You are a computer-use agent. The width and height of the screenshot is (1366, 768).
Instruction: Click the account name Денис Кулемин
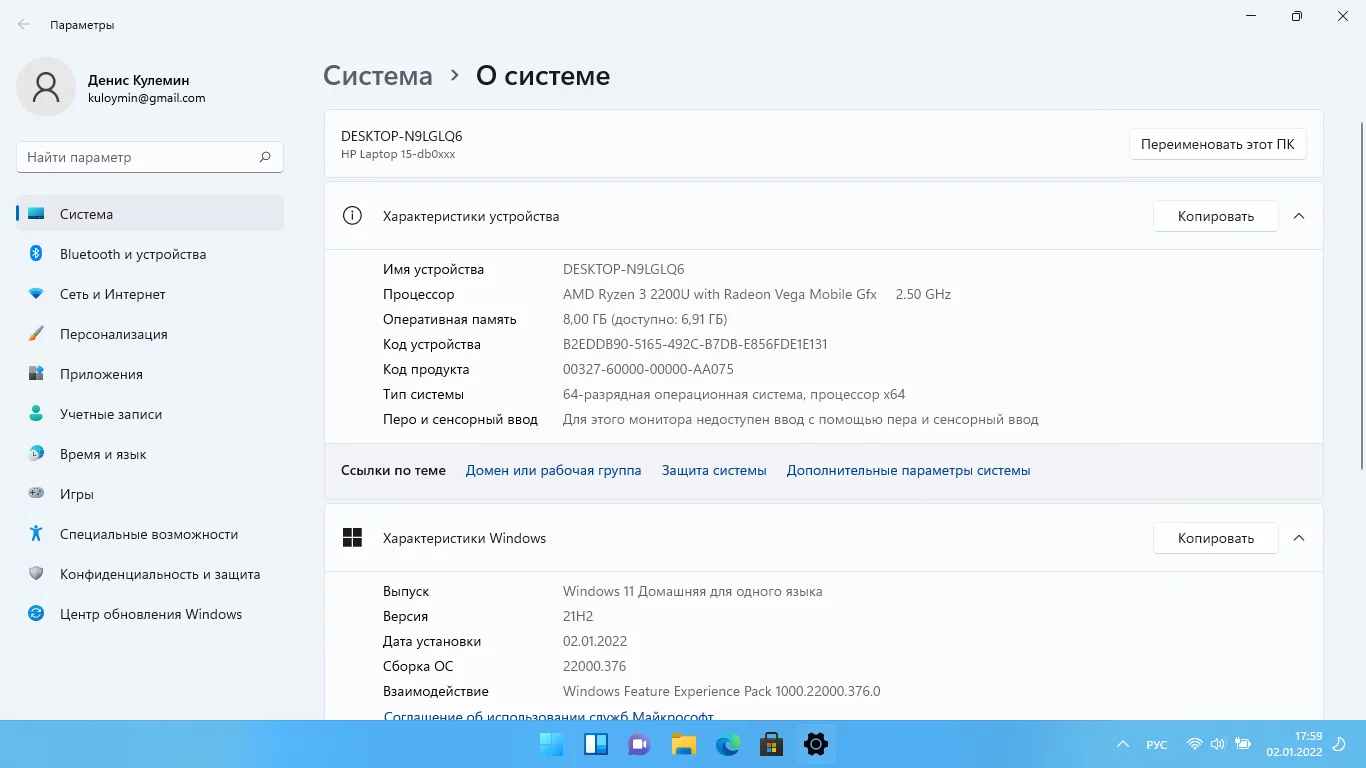(x=138, y=80)
